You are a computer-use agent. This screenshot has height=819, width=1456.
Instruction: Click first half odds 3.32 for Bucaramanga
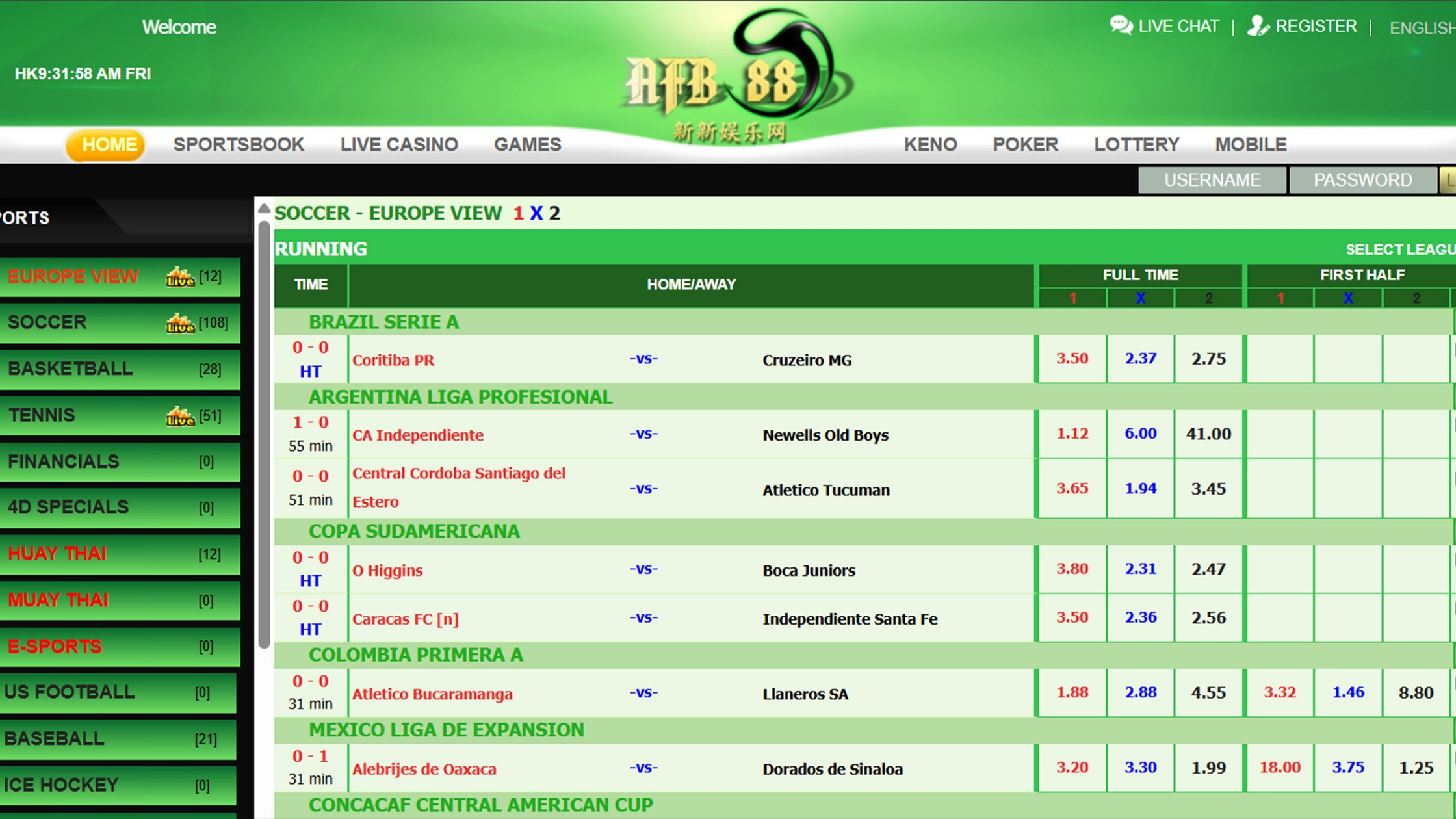coord(1280,693)
